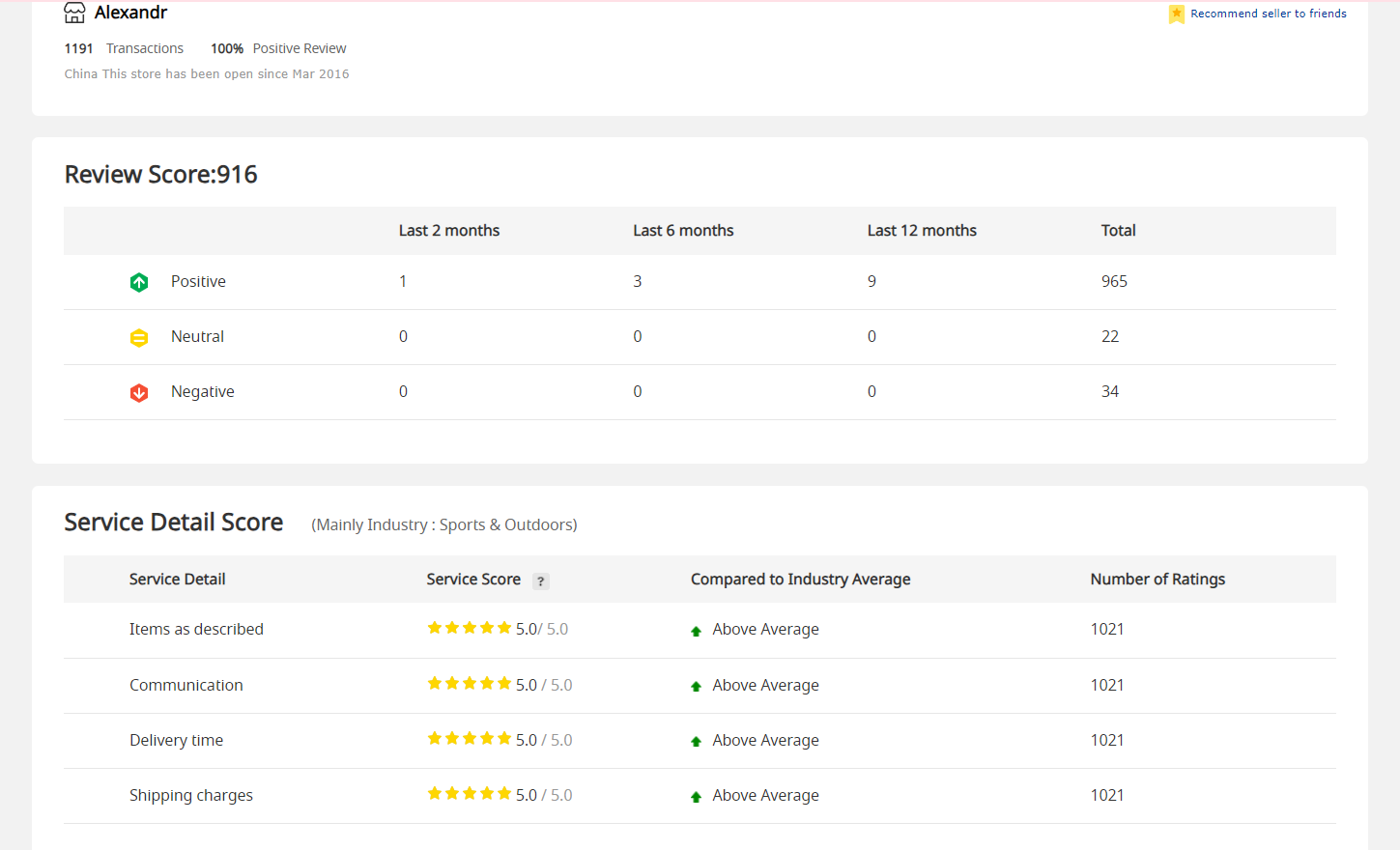Screen dimensions: 1400x850
Task: Click the Service Detail column header
Action: tap(177, 580)
